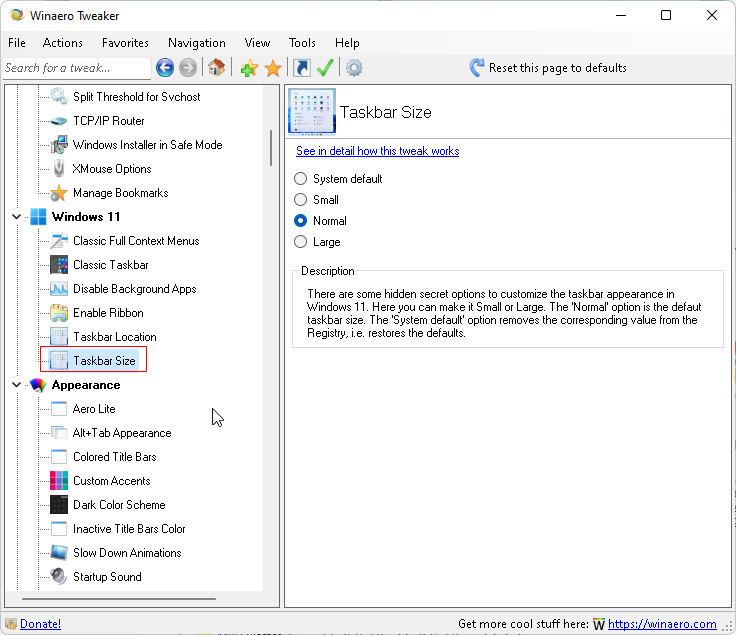This screenshot has width=736, height=635.
Task: Maximize the Winaero Tweaker window
Action: coord(666,15)
